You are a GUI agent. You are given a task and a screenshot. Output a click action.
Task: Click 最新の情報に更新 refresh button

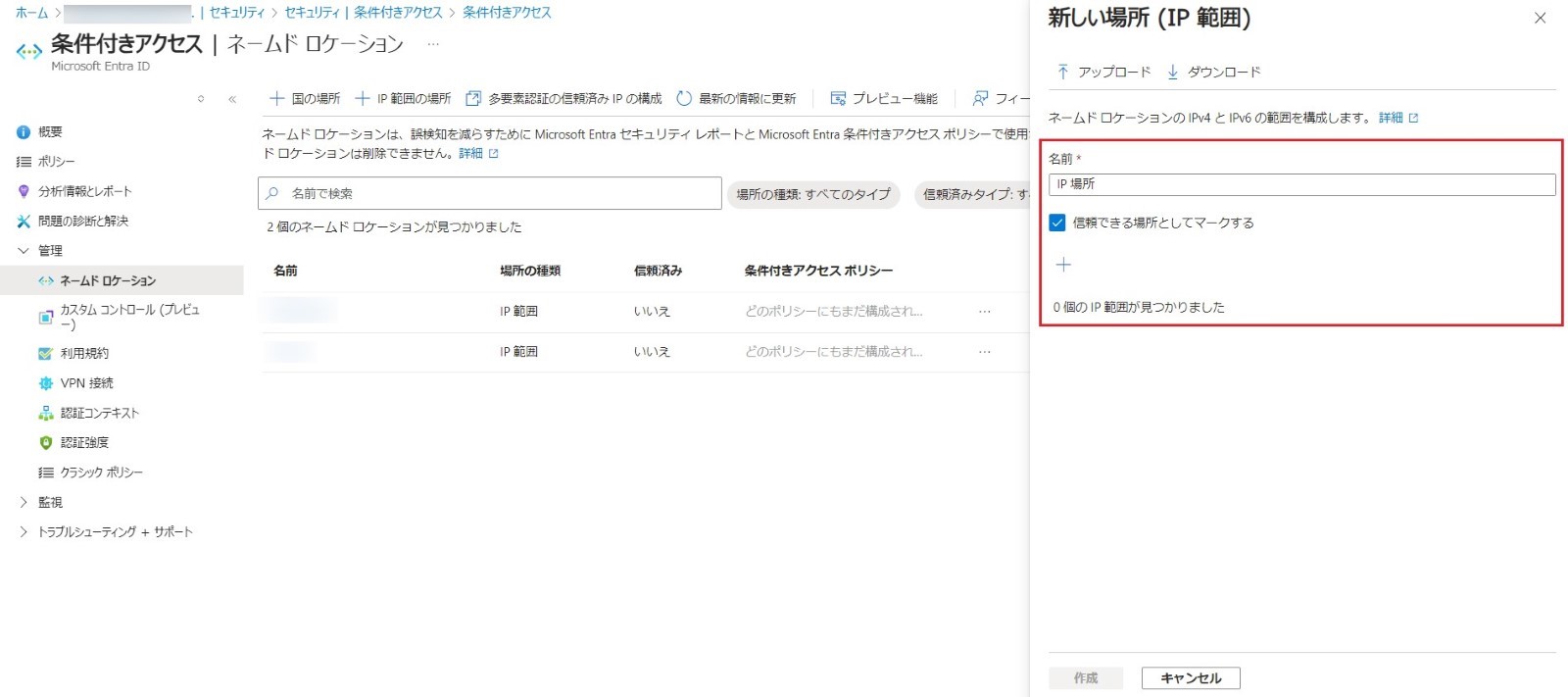737,98
